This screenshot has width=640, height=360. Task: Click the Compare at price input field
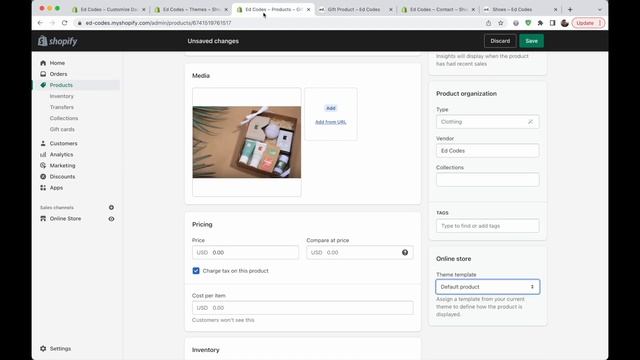[x=360, y=252]
